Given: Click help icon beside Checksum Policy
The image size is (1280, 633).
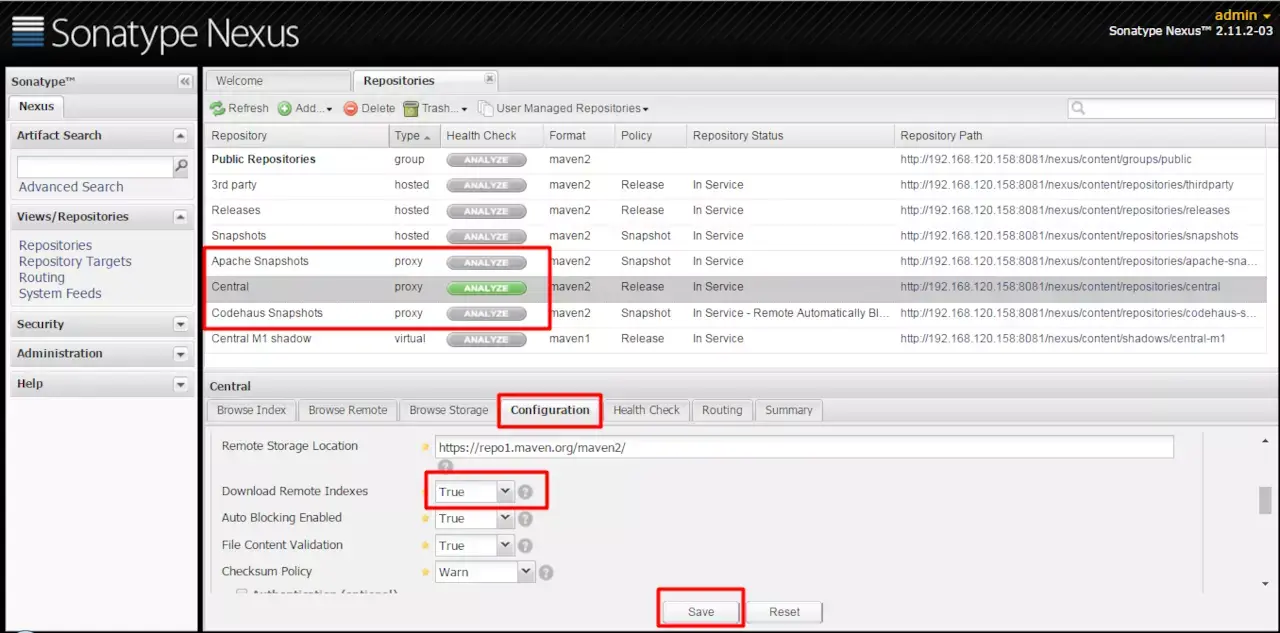Looking at the screenshot, I should tap(546, 573).
